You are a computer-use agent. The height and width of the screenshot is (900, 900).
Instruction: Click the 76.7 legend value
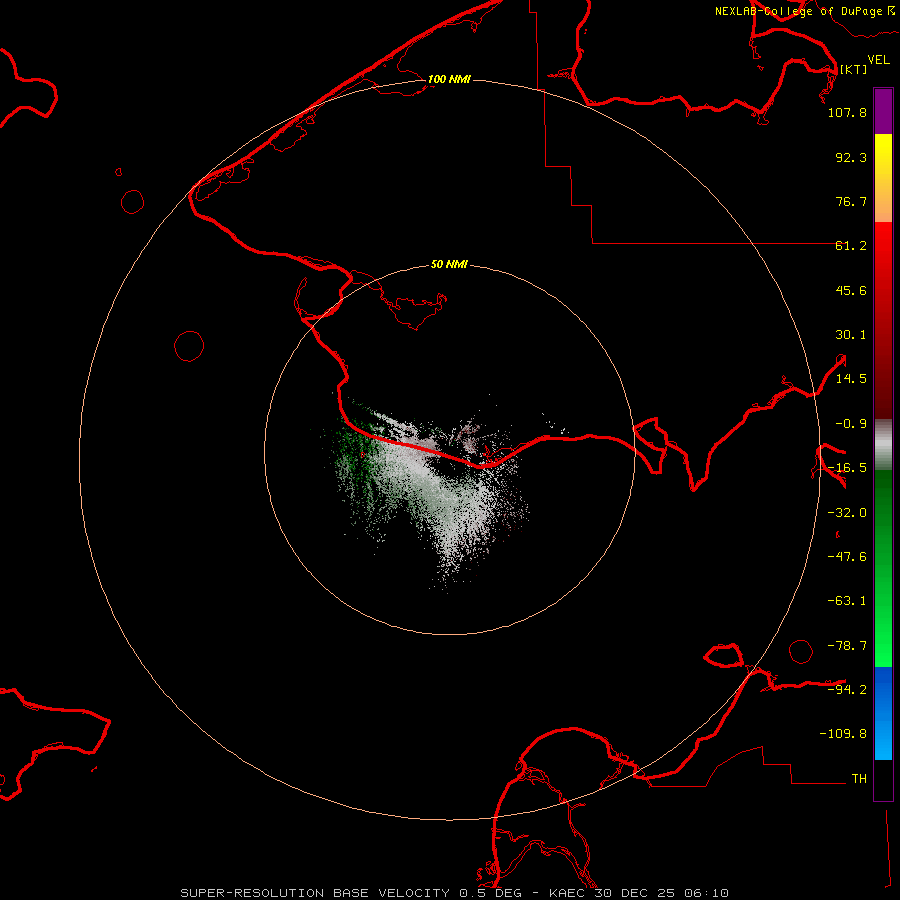[x=851, y=201]
